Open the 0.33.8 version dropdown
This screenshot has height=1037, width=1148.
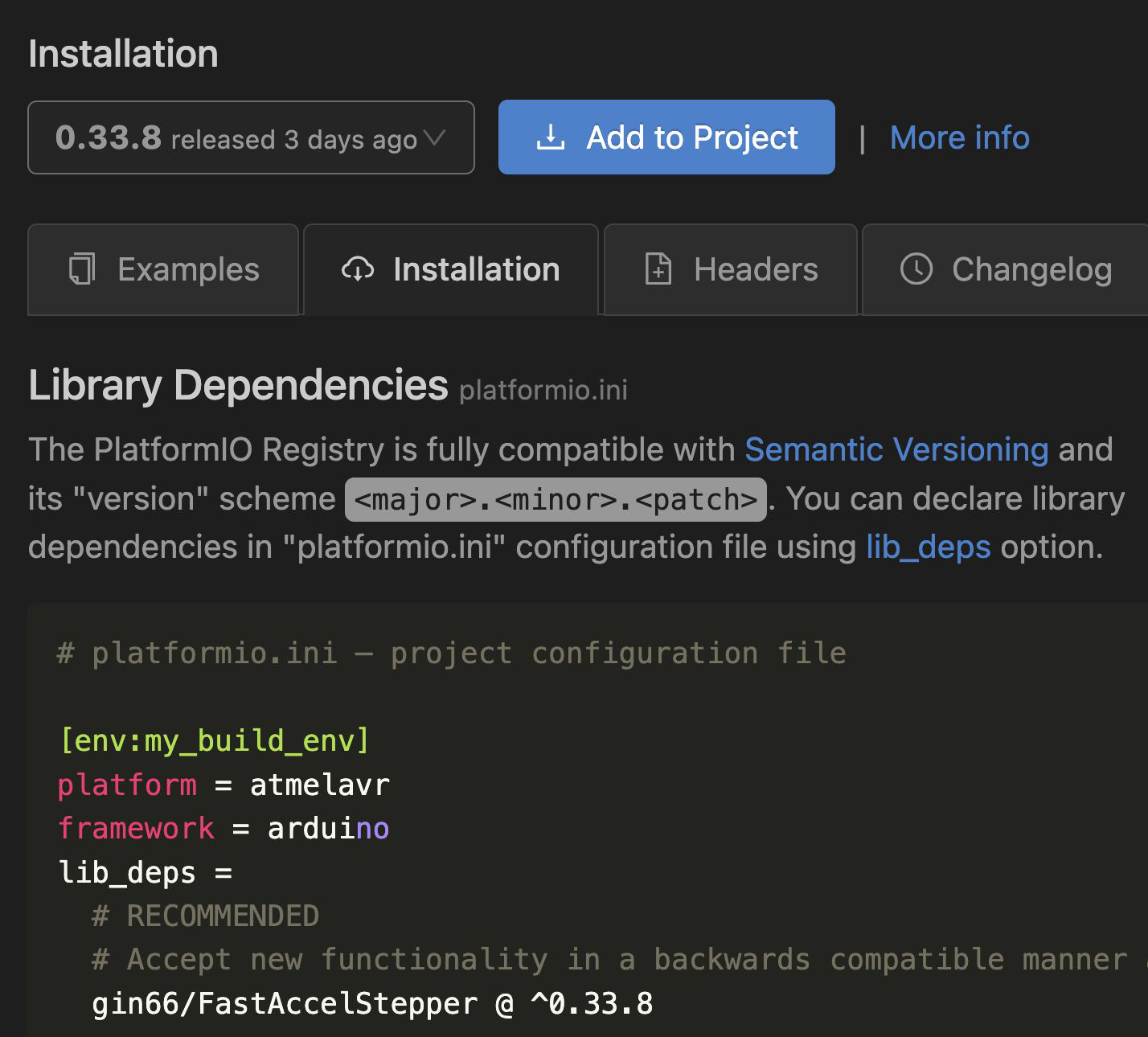point(251,137)
